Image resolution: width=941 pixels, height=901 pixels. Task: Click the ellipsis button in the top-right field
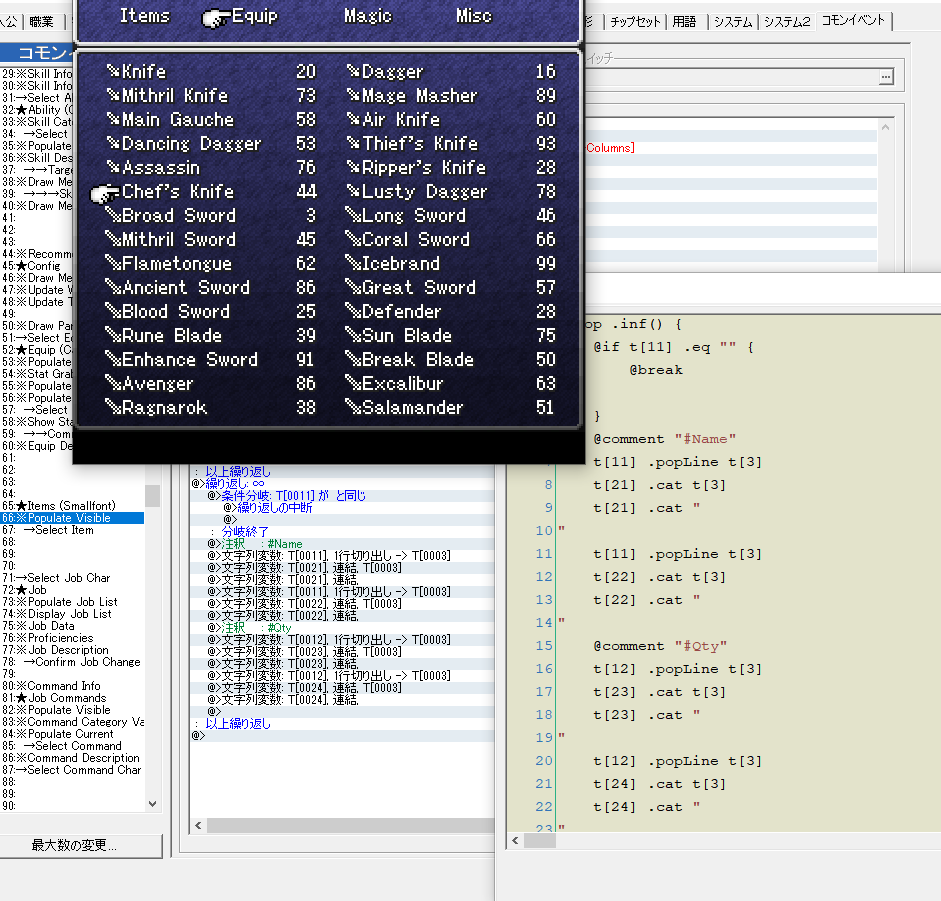[885, 77]
